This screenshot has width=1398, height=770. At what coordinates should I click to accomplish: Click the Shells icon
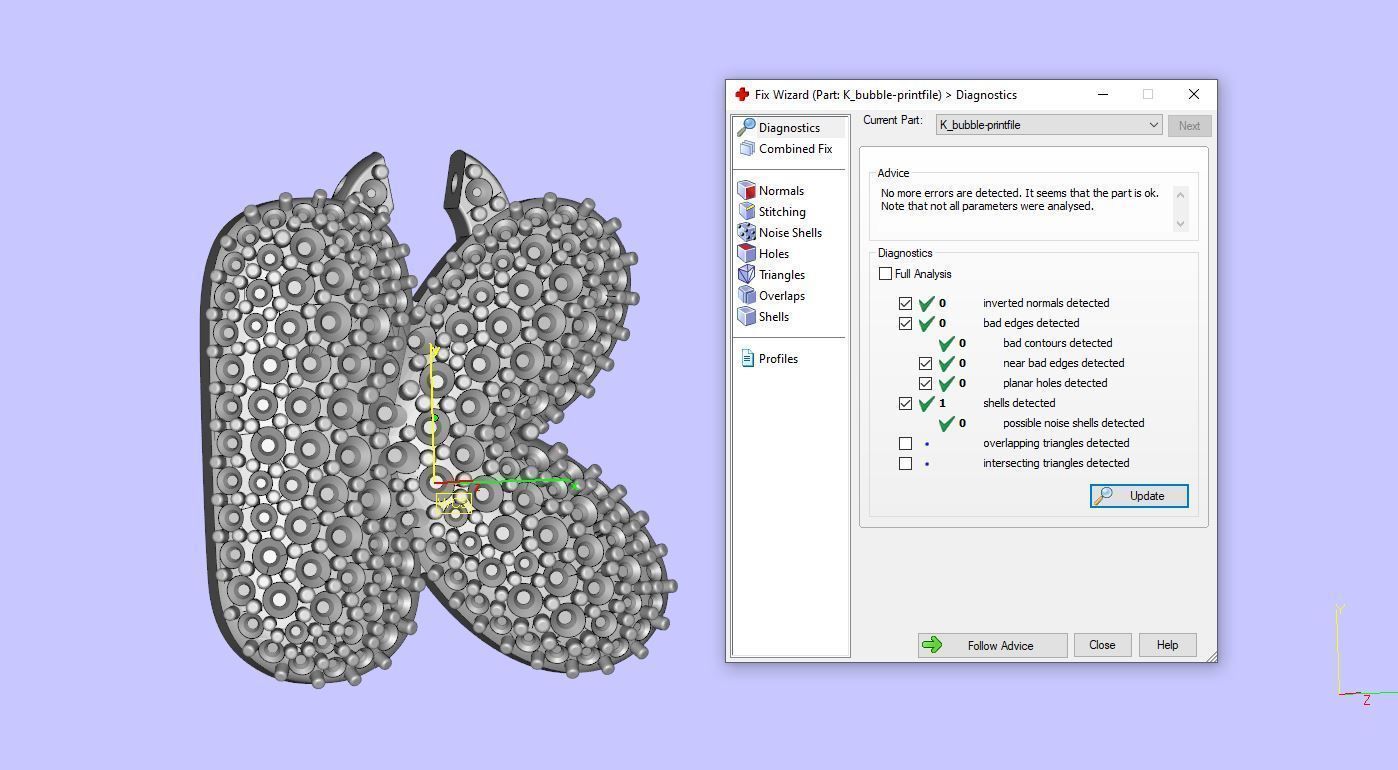746,316
